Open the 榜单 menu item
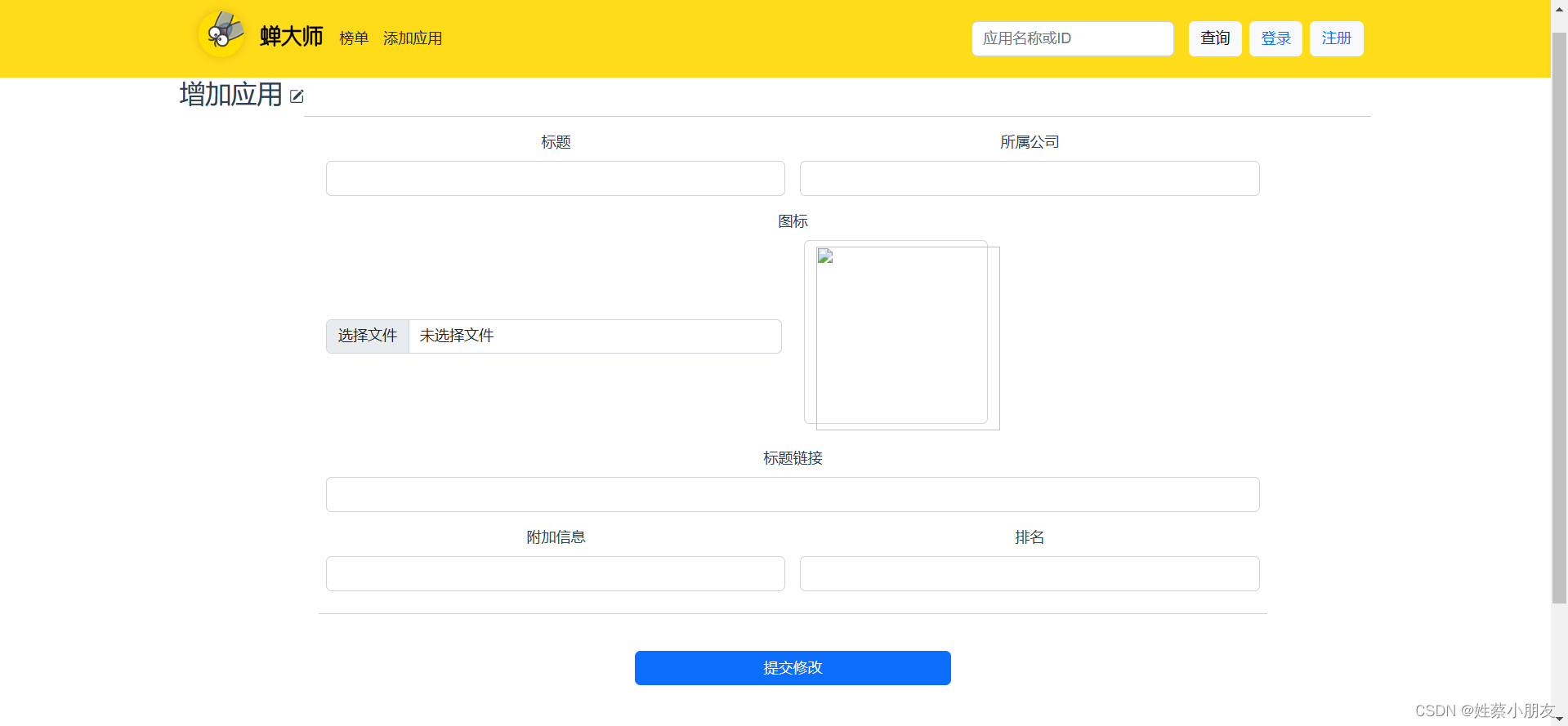 354,38
